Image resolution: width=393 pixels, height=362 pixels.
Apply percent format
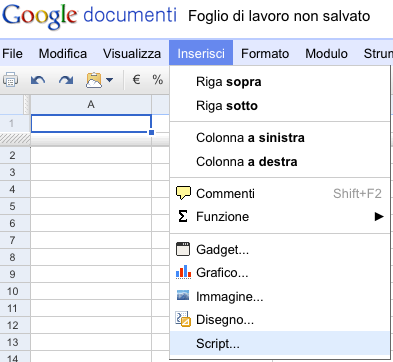[157, 80]
